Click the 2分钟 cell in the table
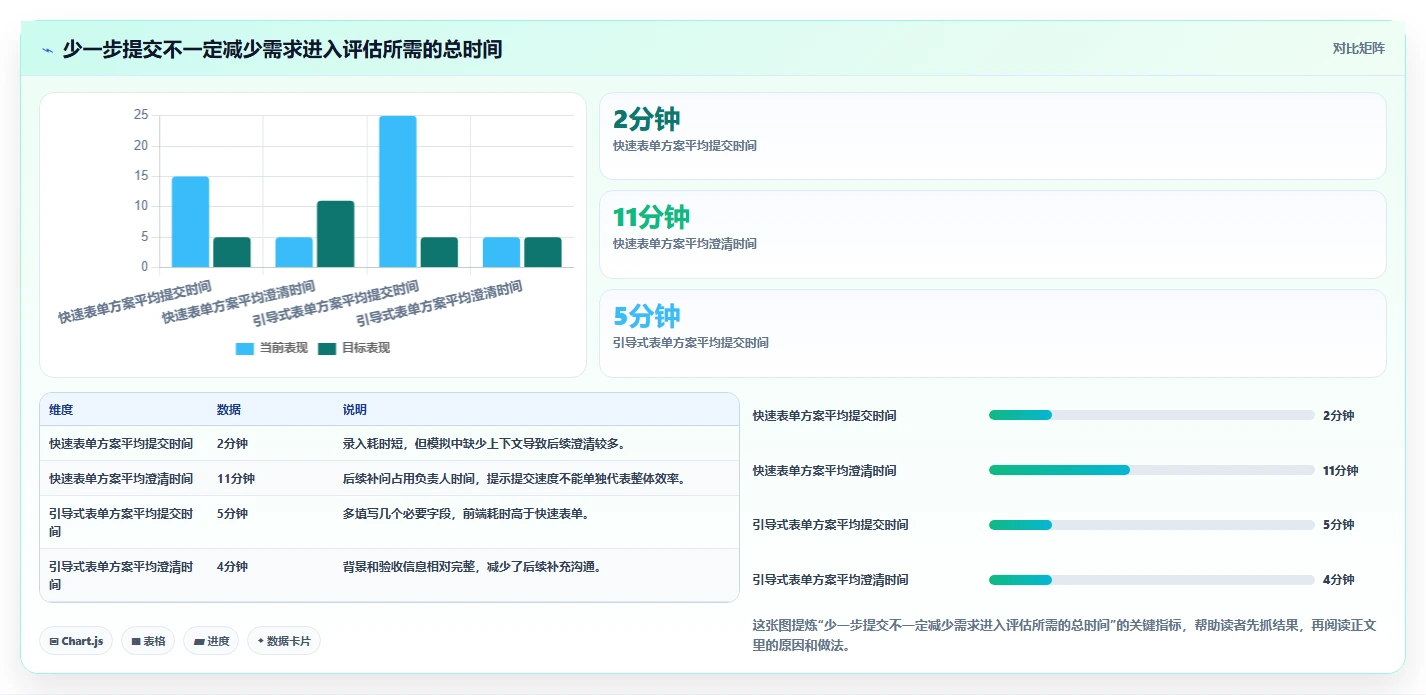Image resolution: width=1426 pixels, height=695 pixels. click(232, 444)
